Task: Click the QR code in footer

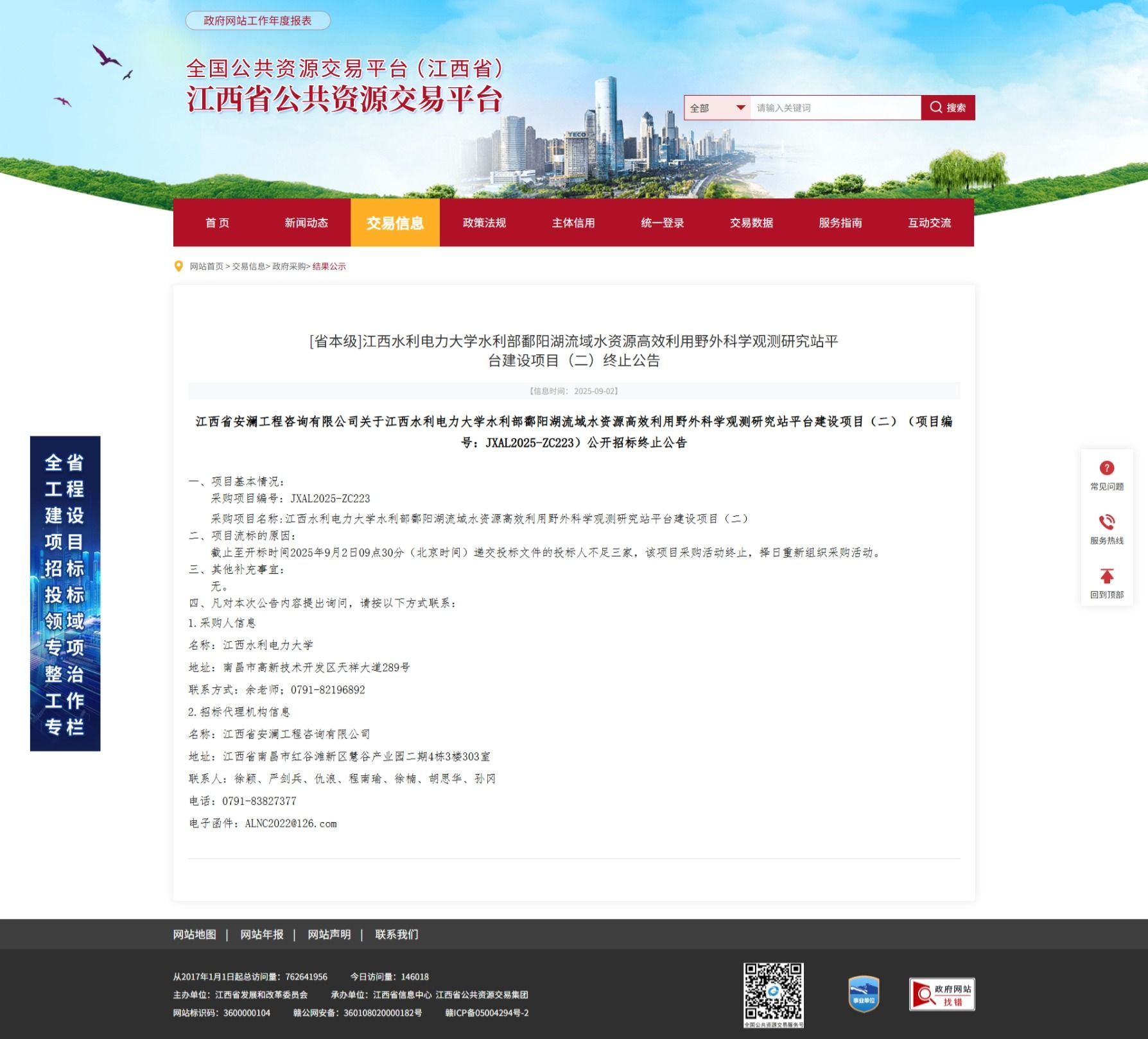Action: pos(773,992)
